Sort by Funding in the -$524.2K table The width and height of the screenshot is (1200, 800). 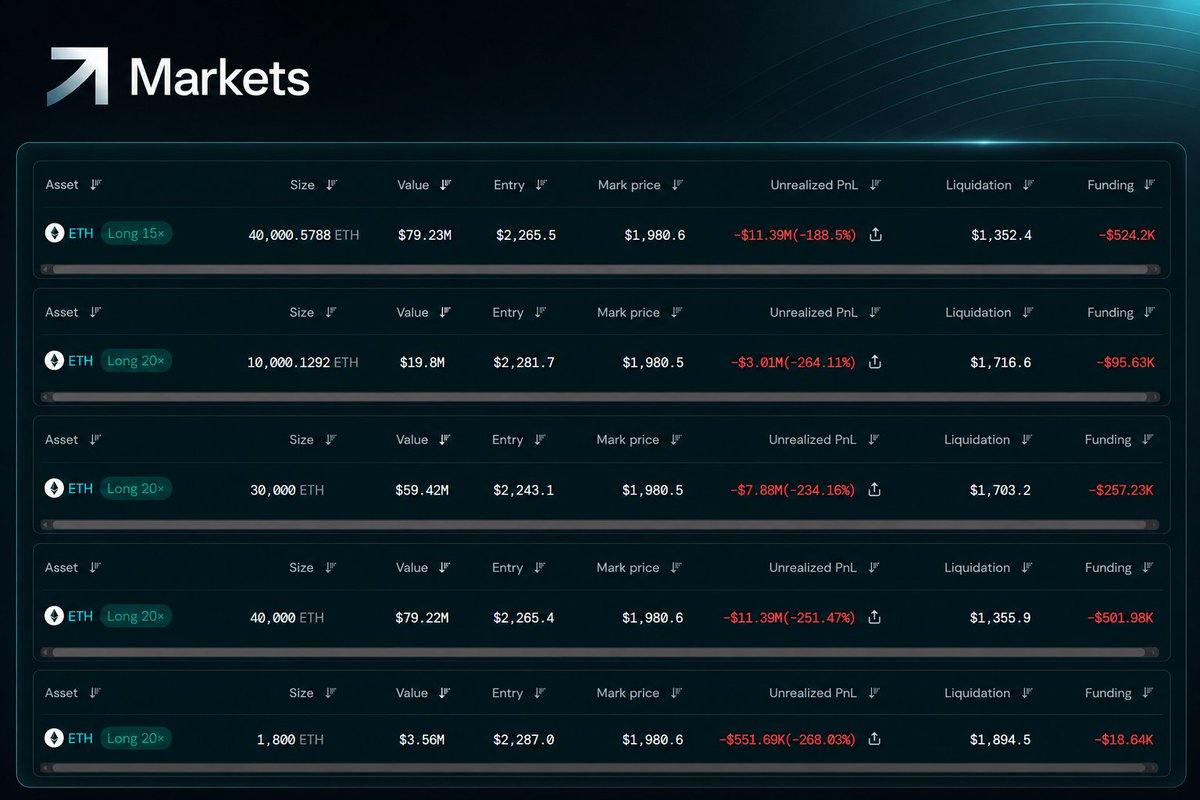(x=1149, y=185)
